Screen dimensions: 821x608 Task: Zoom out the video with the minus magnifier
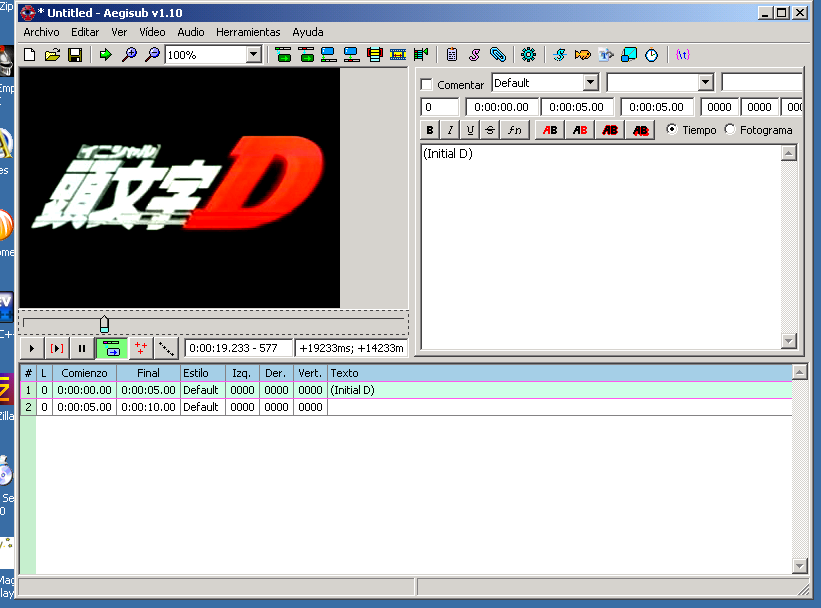(x=152, y=54)
